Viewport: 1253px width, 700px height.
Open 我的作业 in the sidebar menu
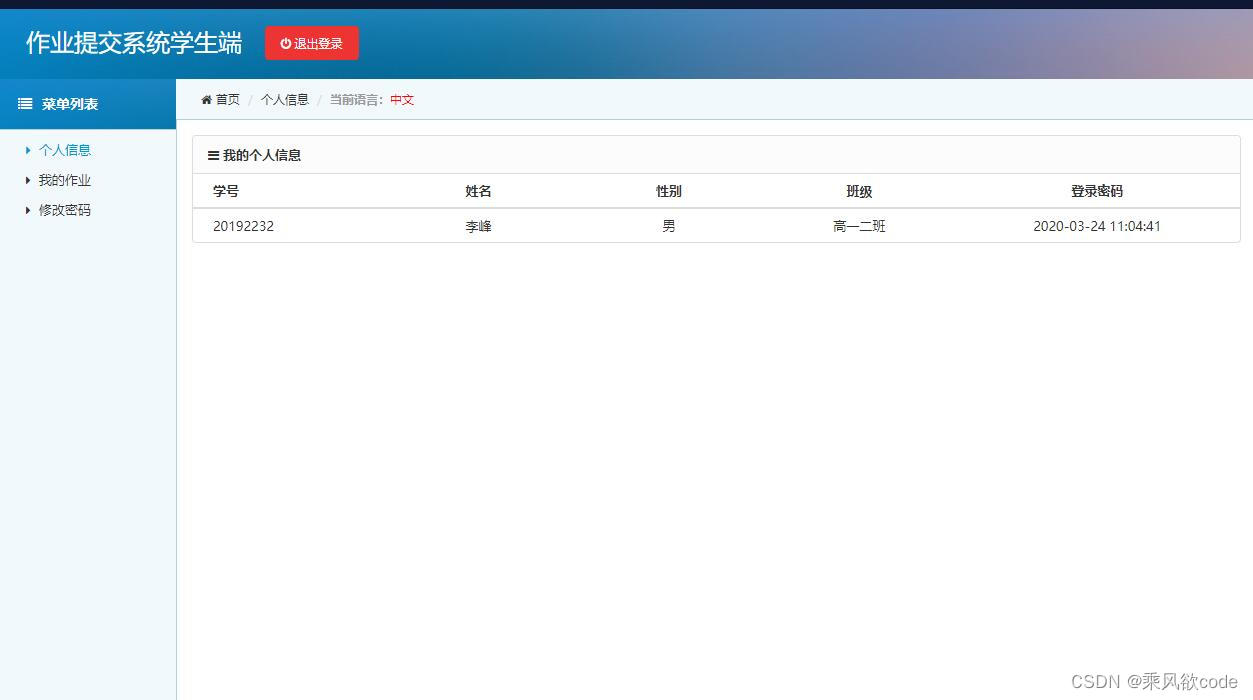click(x=65, y=180)
